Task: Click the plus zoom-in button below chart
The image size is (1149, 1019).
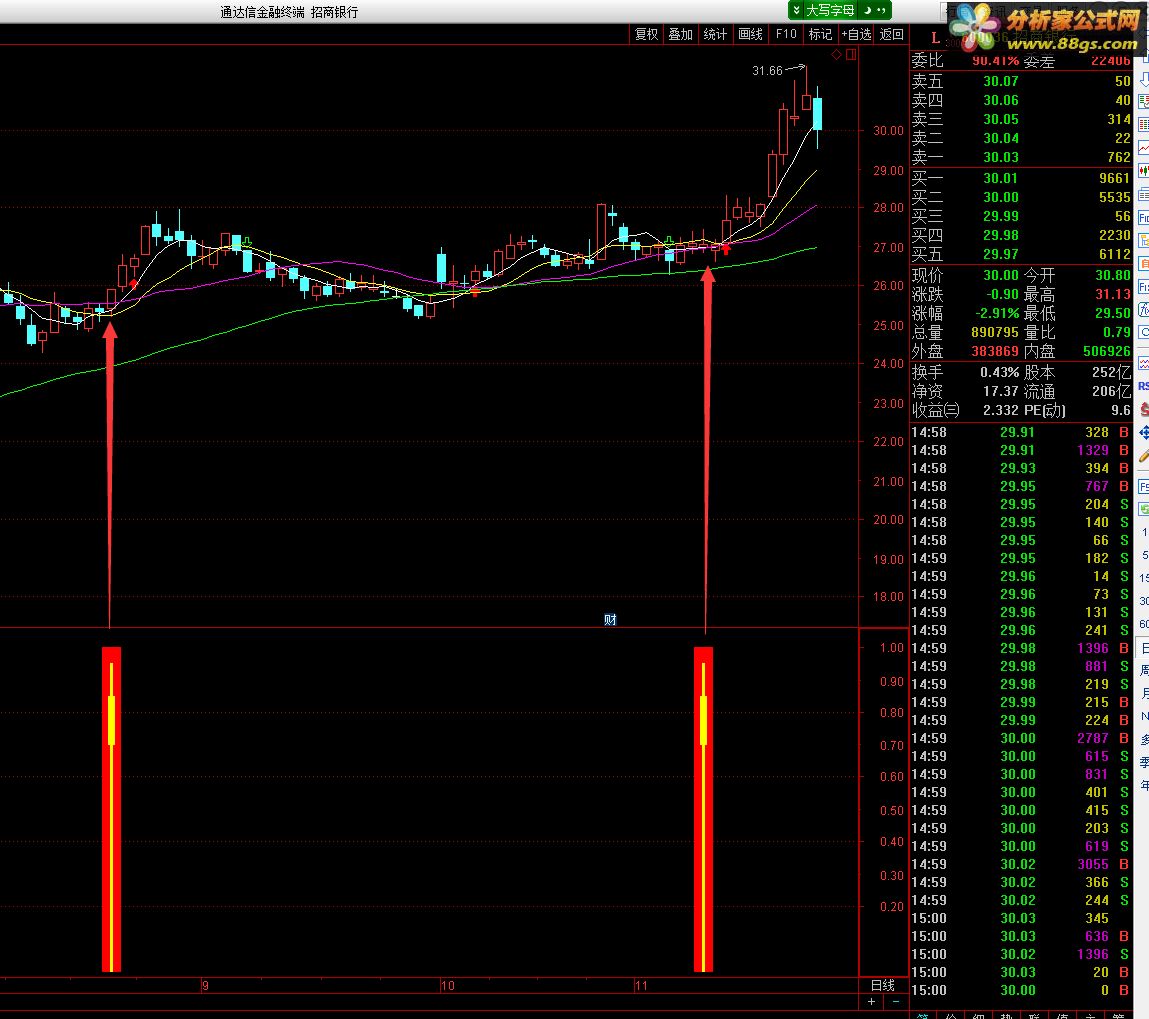Action: pos(871,1001)
